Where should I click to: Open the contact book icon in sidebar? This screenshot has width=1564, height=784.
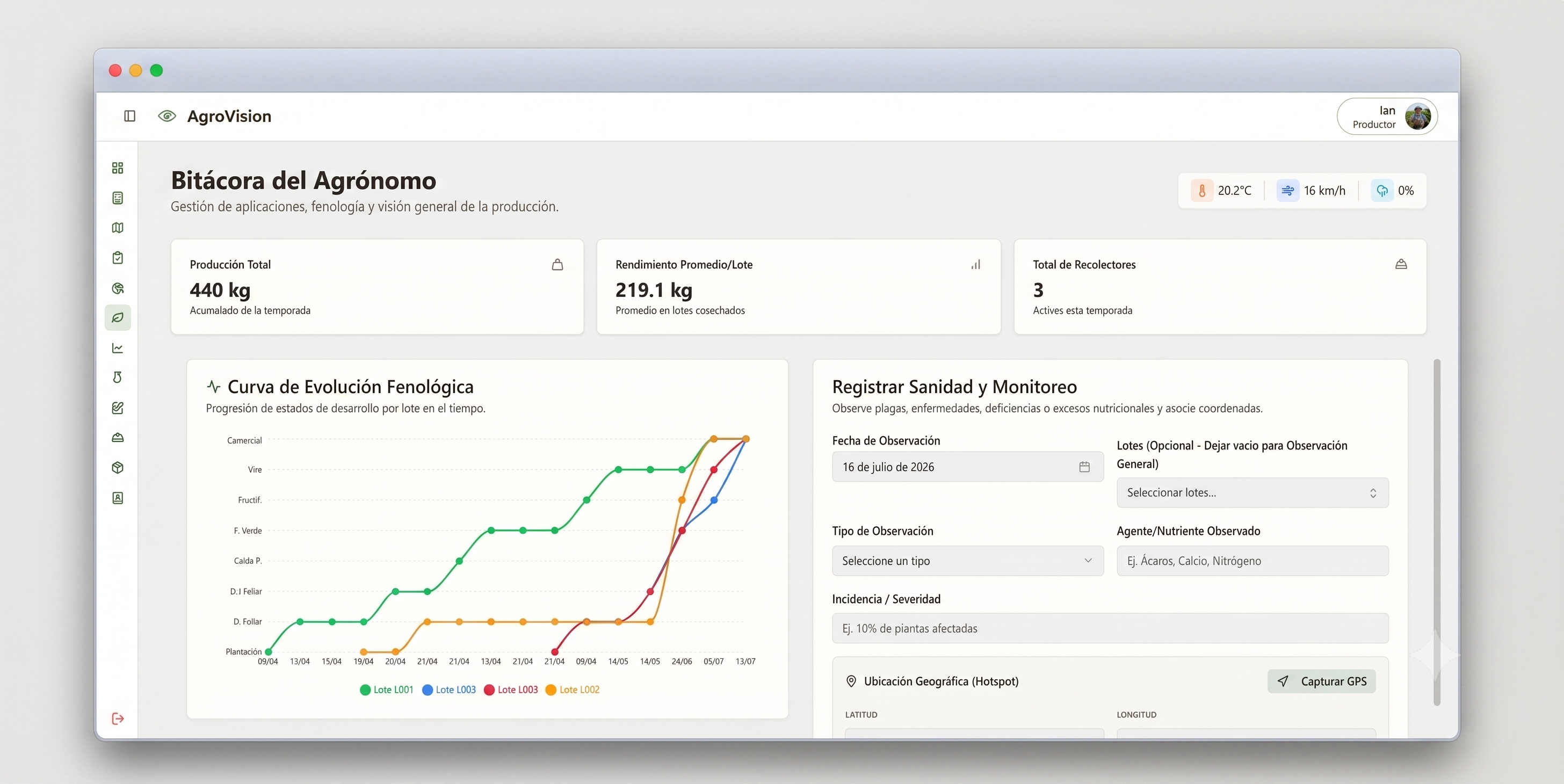pyautogui.click(x=118, y=498)
